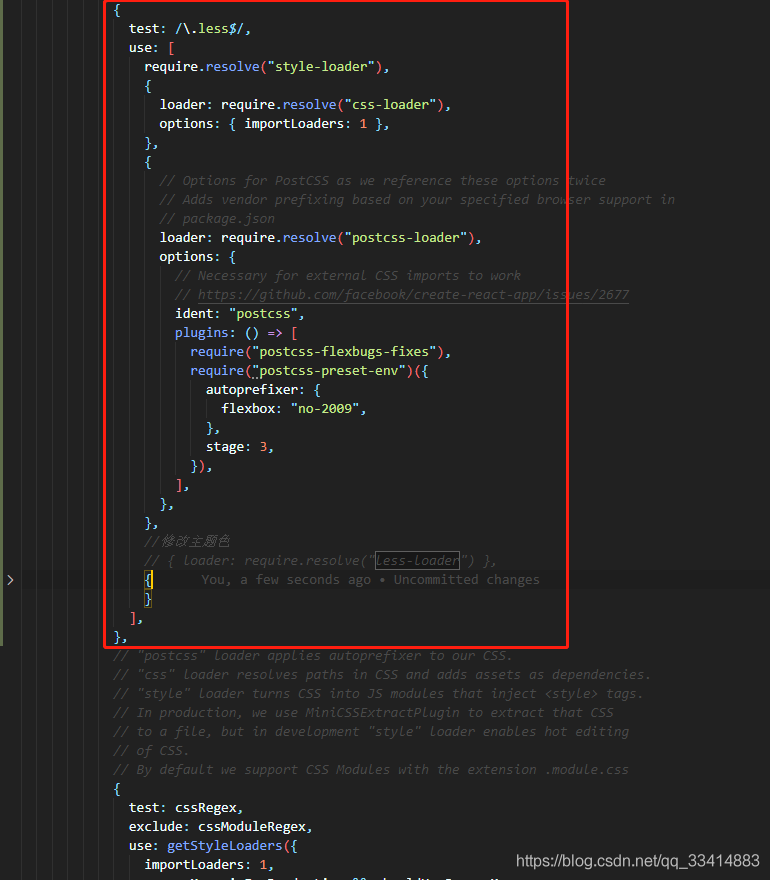Click the '"postcss" loader applies autoprefixer' comment
Image resolution: width=770 pixels, height=880 pixels.
pyautogui.click(x=313, y=656)
